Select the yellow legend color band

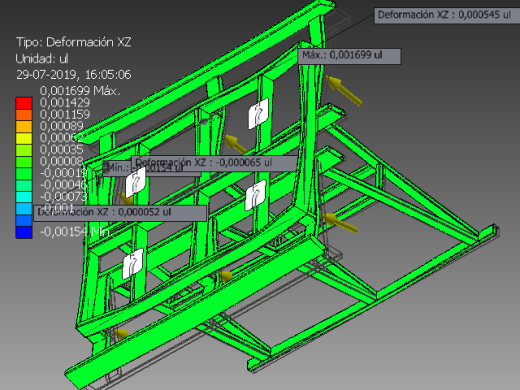pyautogui.click(x=24, y=138)
